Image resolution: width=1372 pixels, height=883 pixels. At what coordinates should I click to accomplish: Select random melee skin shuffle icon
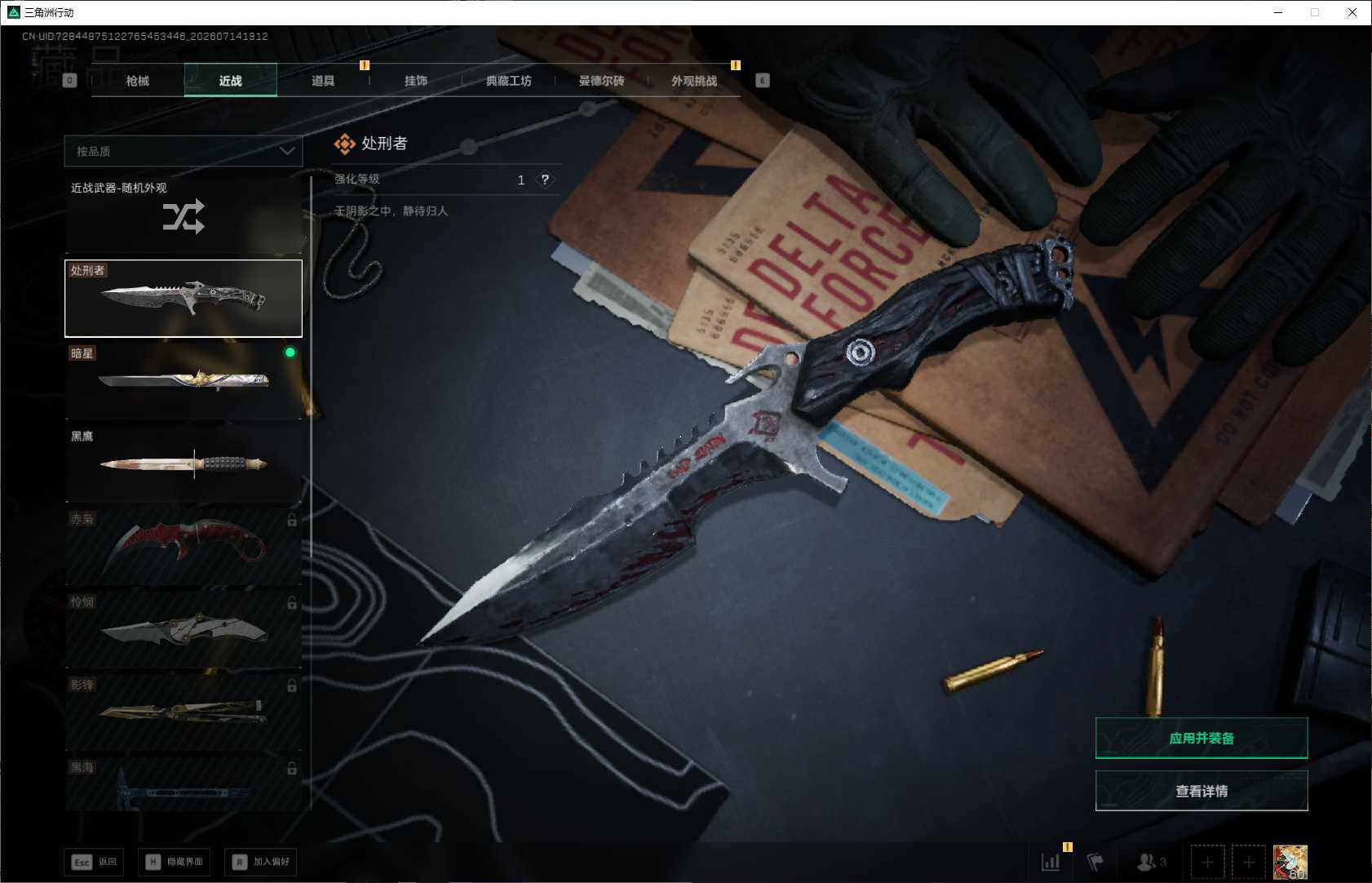[x=184, y=216]
